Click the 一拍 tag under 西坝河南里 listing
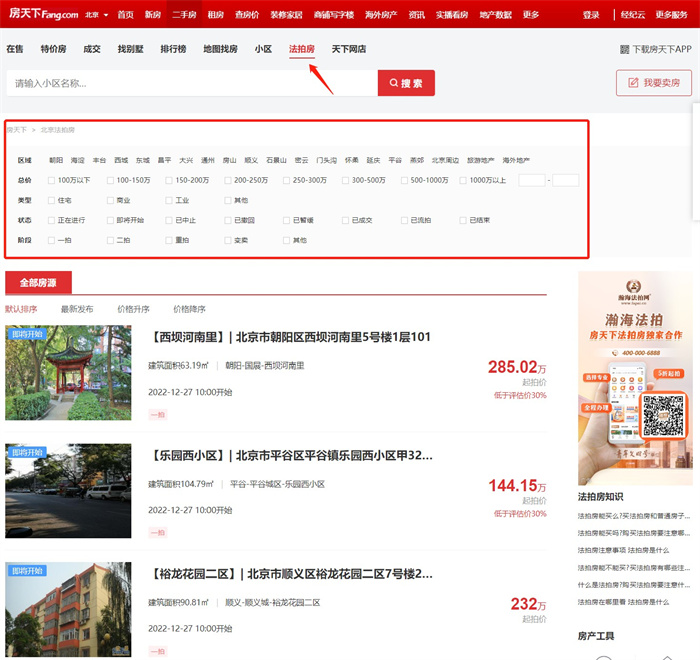This screenshot has width=700, height=660. (x=157, y=414)
